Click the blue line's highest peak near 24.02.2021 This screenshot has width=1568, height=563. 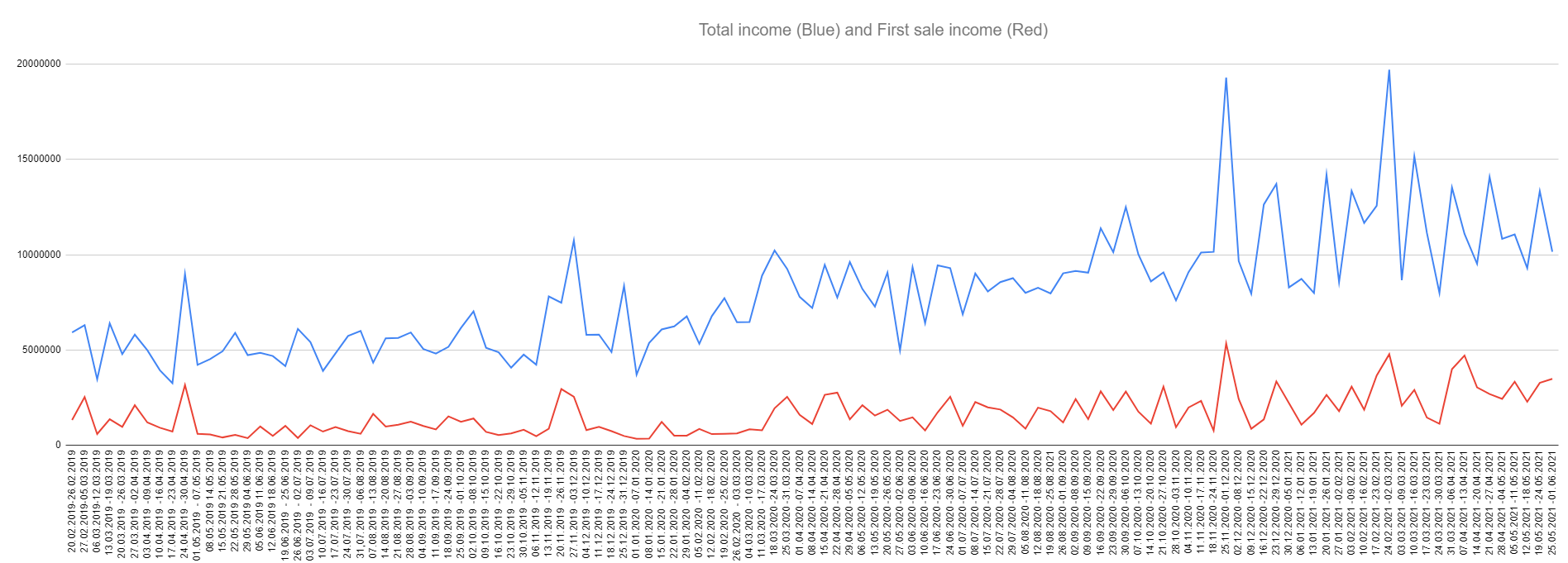tap(1389, 69)
